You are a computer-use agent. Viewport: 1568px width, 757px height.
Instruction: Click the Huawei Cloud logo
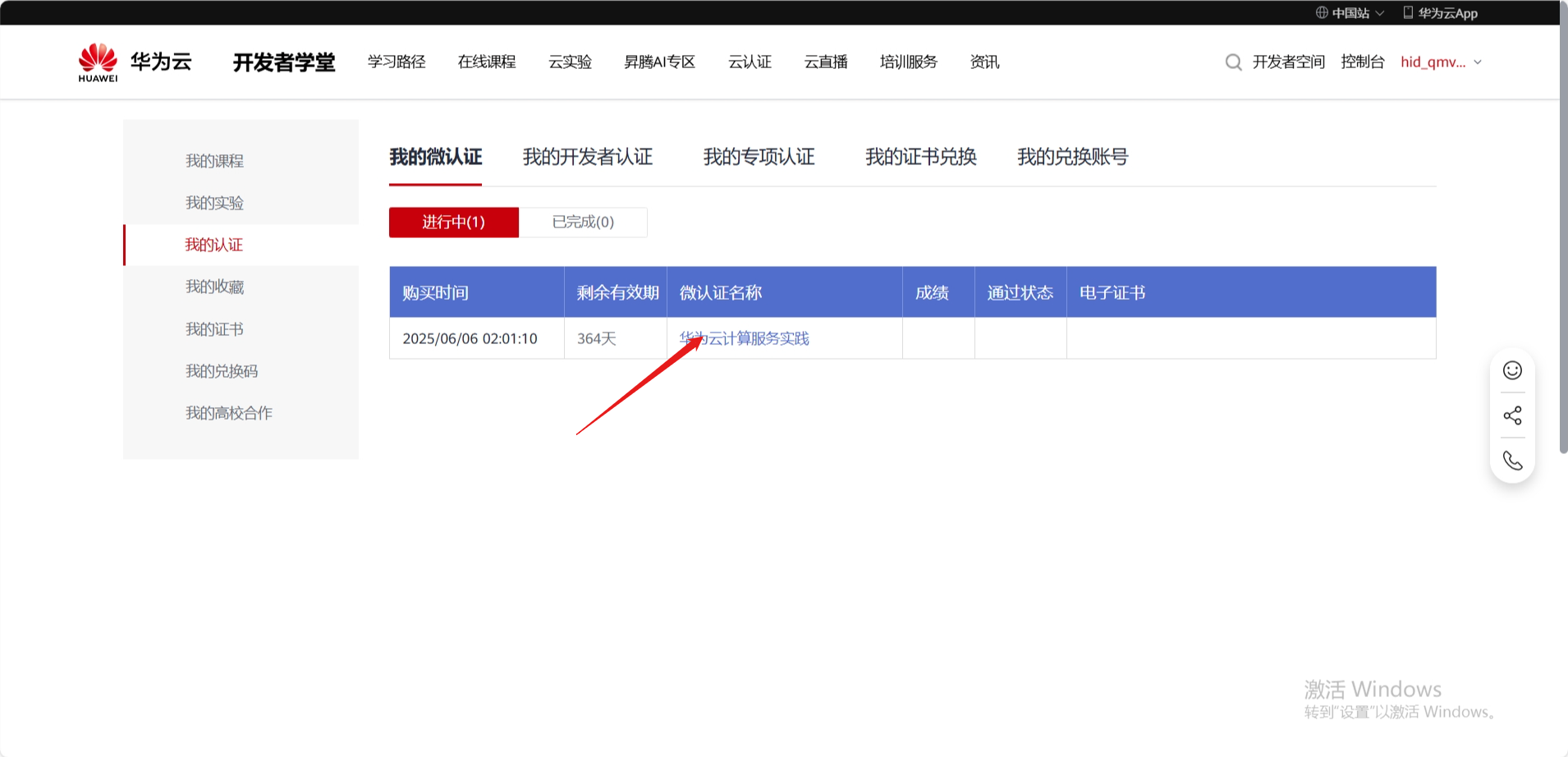click(x=135, y=62)
